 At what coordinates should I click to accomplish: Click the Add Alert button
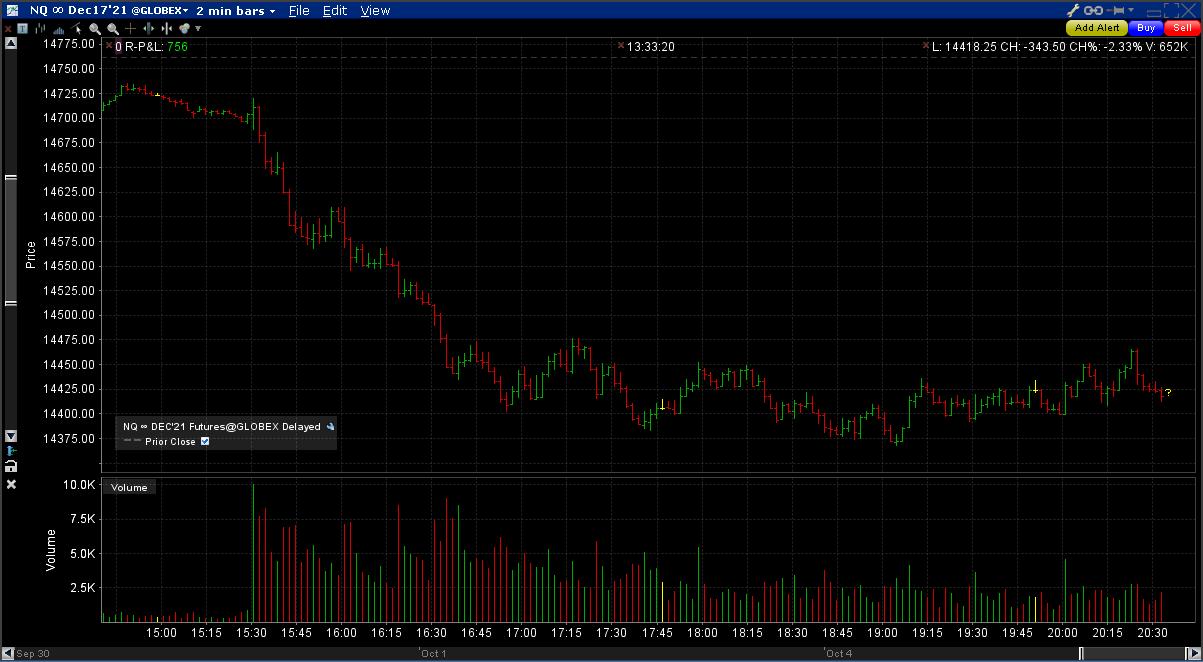pos(1097,28)
